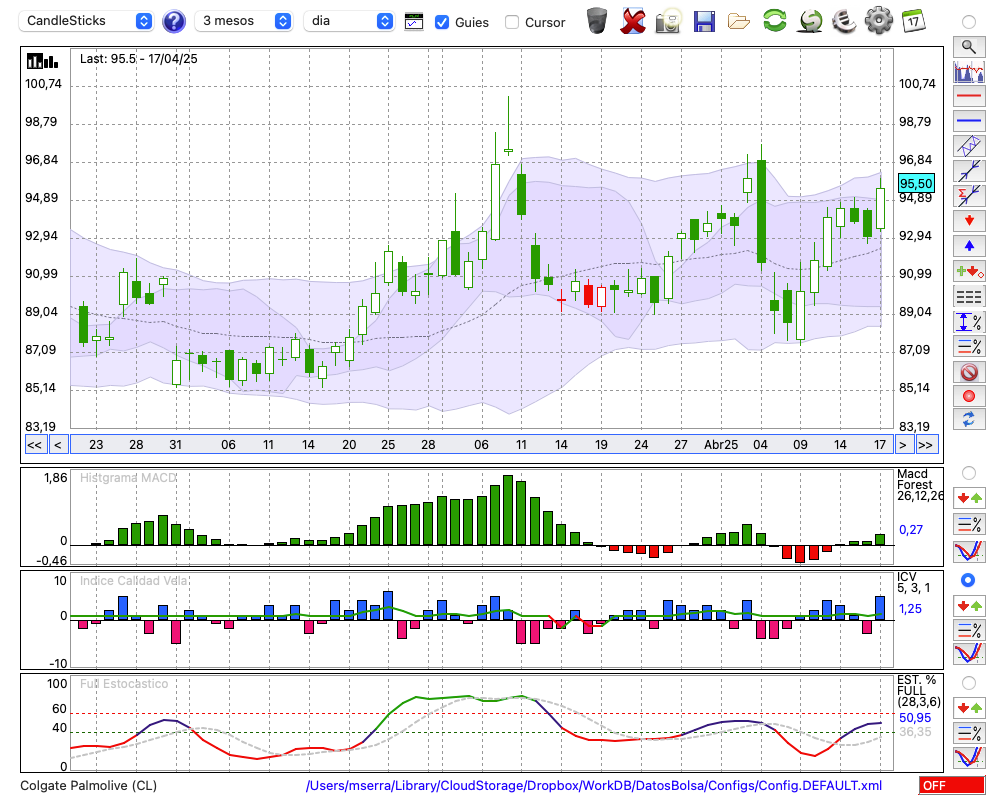Enable the Cursor checkbox
Viewport: 1000px width, 800px height.
click(x=511, y=22)
